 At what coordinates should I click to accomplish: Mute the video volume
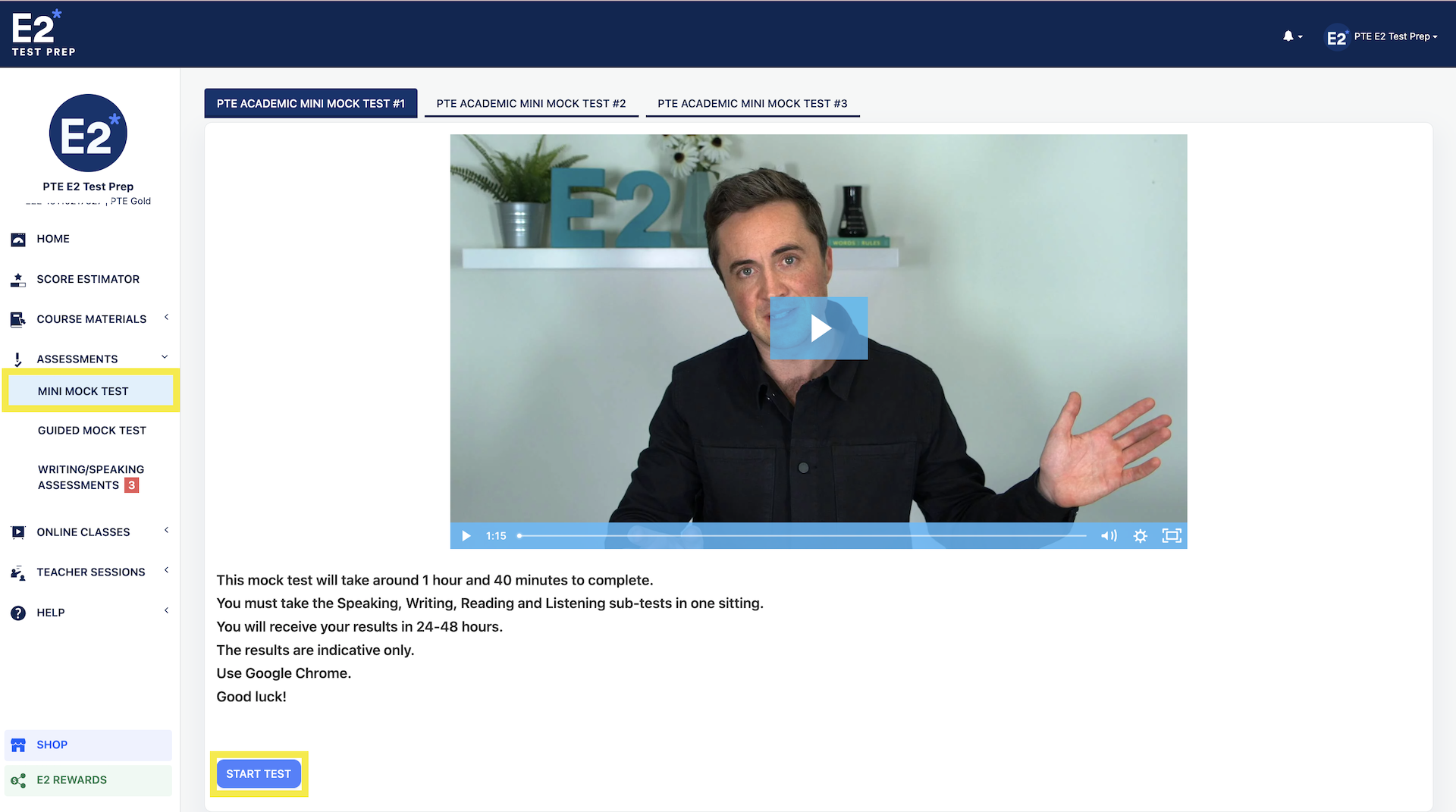pyautogui.click(x=1109, y=536)
